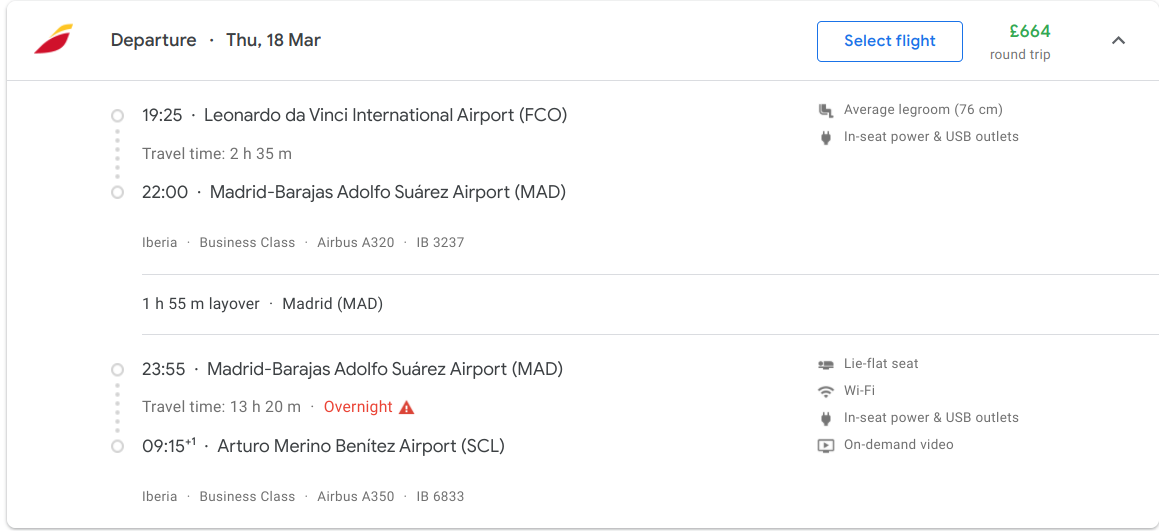Screen dimensions: 1159x531
Task: Click the £664 round trip price
Action: [1029, 32]
